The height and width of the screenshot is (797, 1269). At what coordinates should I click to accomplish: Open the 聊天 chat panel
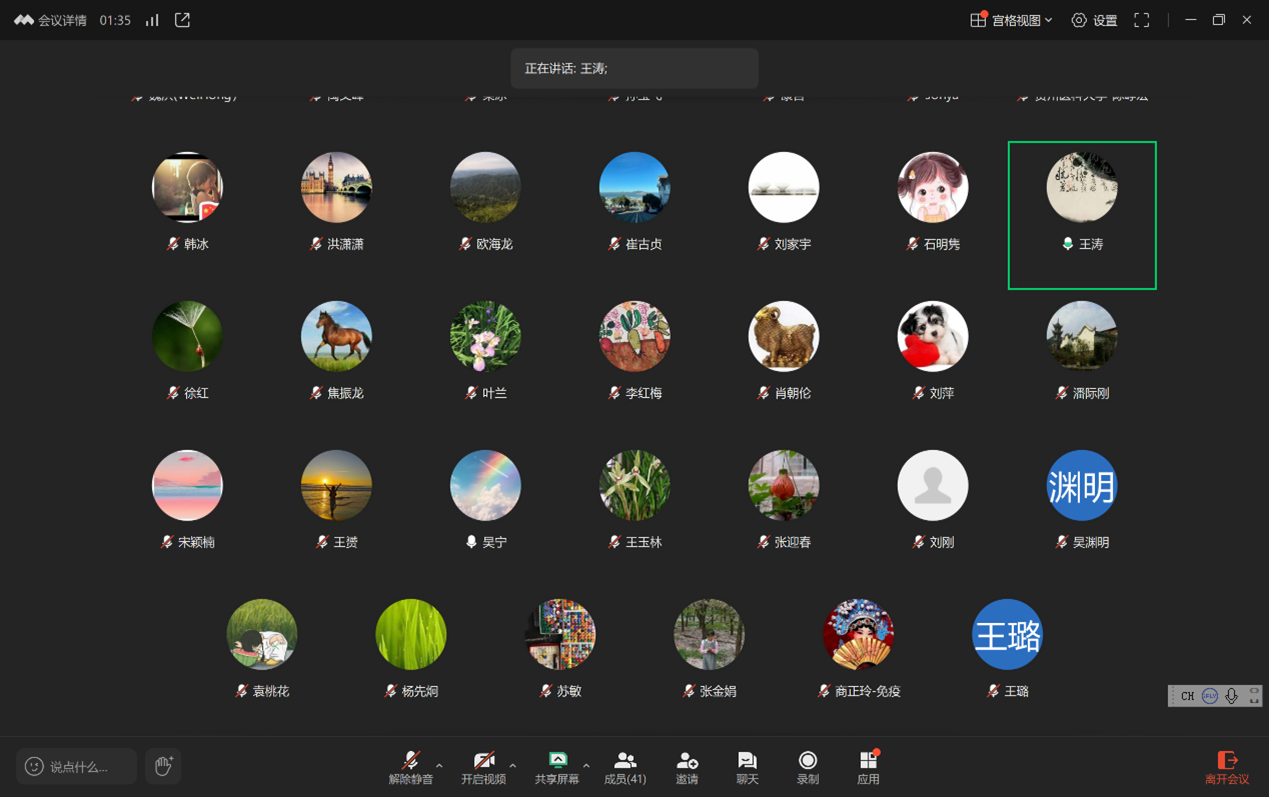coord(747,767)
